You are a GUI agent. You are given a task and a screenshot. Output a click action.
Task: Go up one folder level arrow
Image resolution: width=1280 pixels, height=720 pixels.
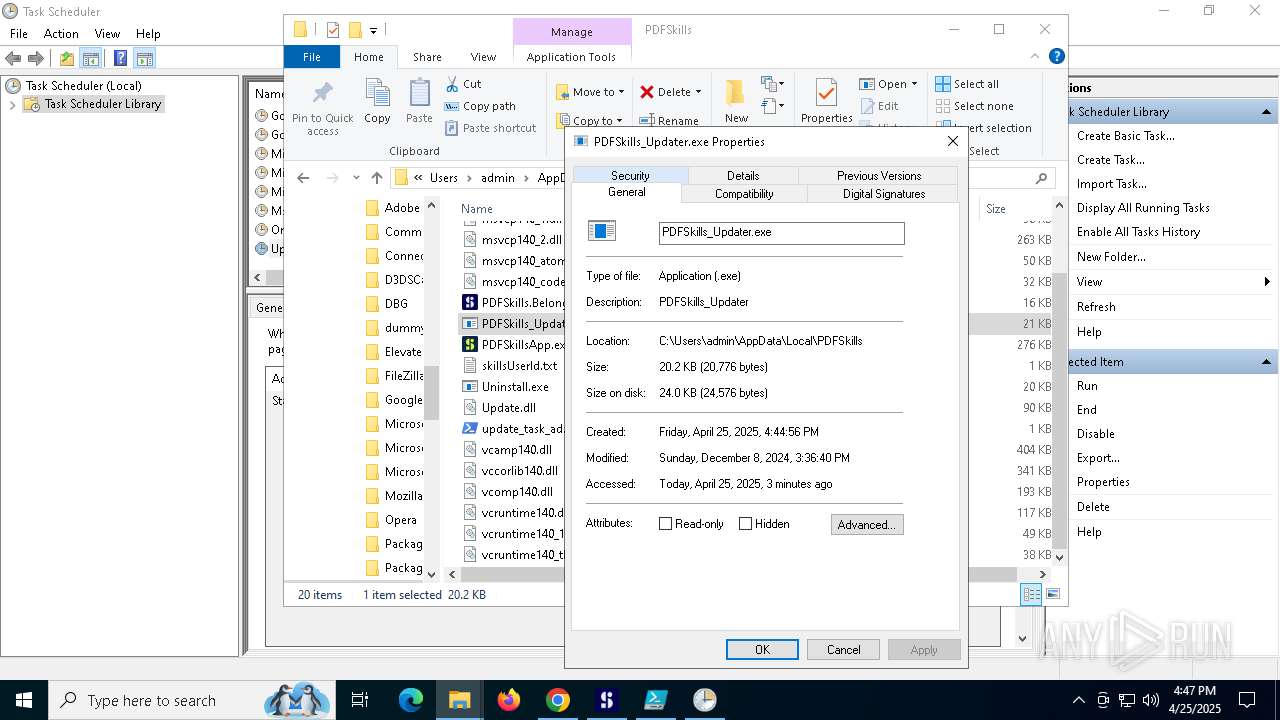click(x=377, y=178)
